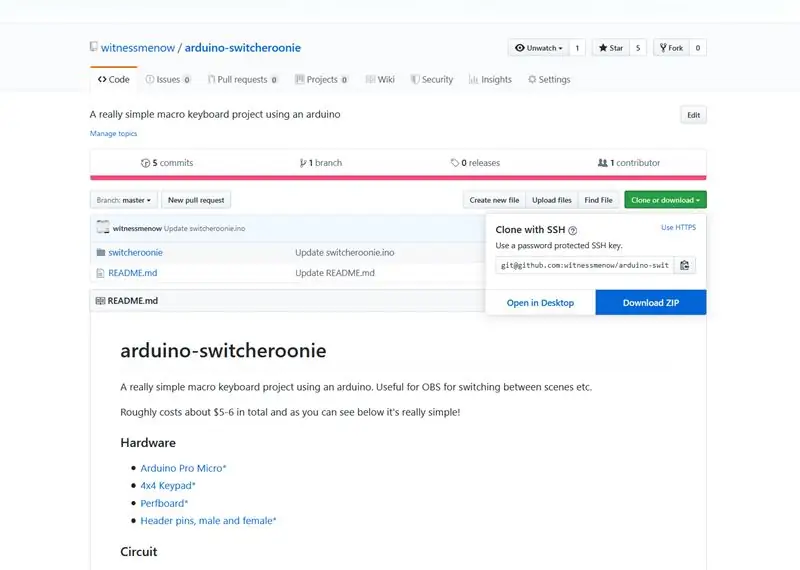800x570 pixels.
Task: Click the Hardware heading in README
Action: 148,443
